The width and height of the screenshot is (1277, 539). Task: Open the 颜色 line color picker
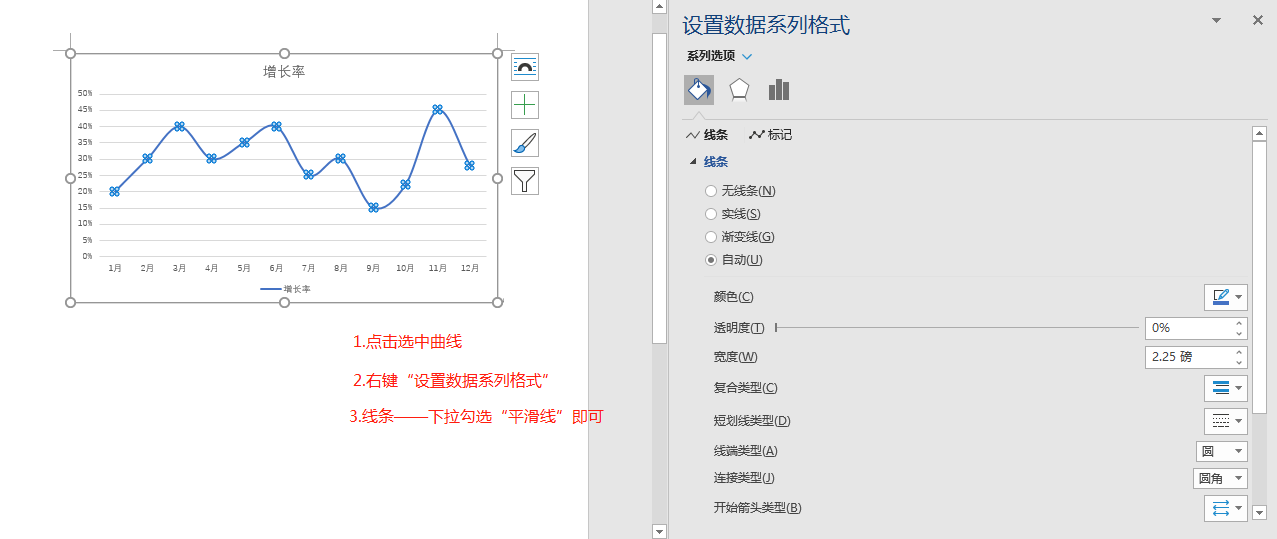coord(1226,297)
